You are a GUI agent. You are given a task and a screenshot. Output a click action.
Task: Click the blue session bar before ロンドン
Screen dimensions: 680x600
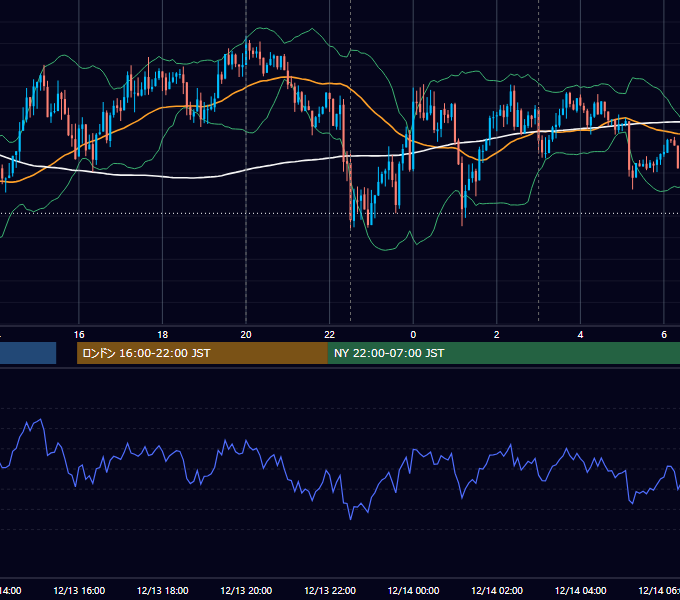[x=28, y=353]
